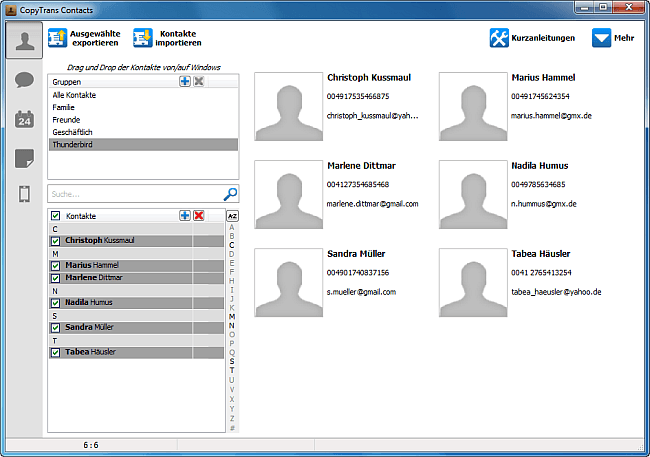Click the search magnifier icon
Viewport: 650px width, 457px height.
230,194
